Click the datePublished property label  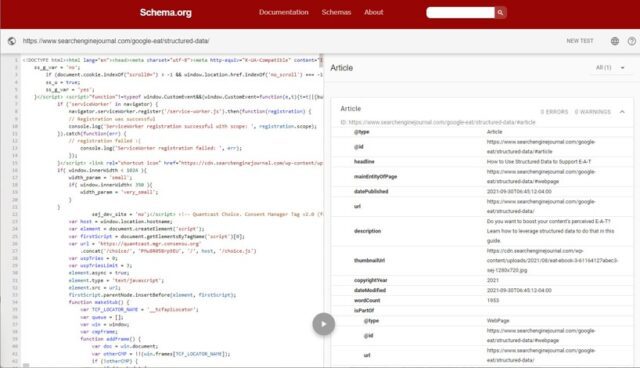coord(371,191)
